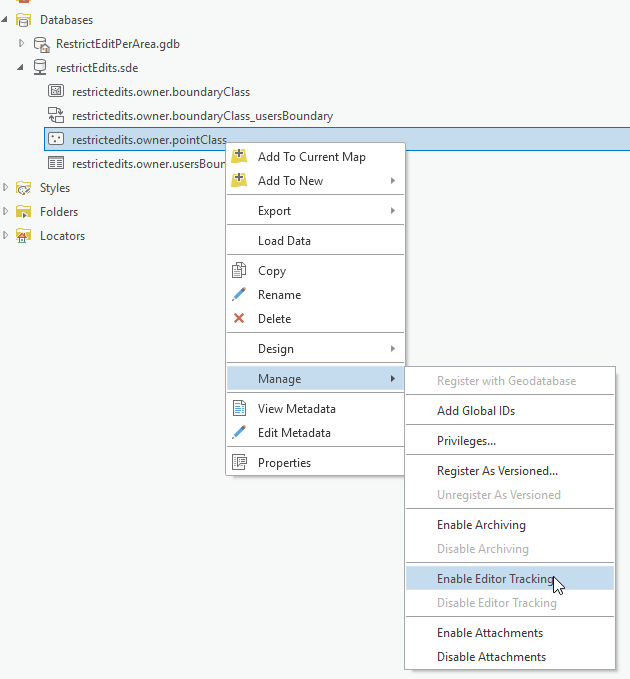Click the restrictEdits.sde database connection icon
Screen dimensions: 630x679
pos(41,68)
